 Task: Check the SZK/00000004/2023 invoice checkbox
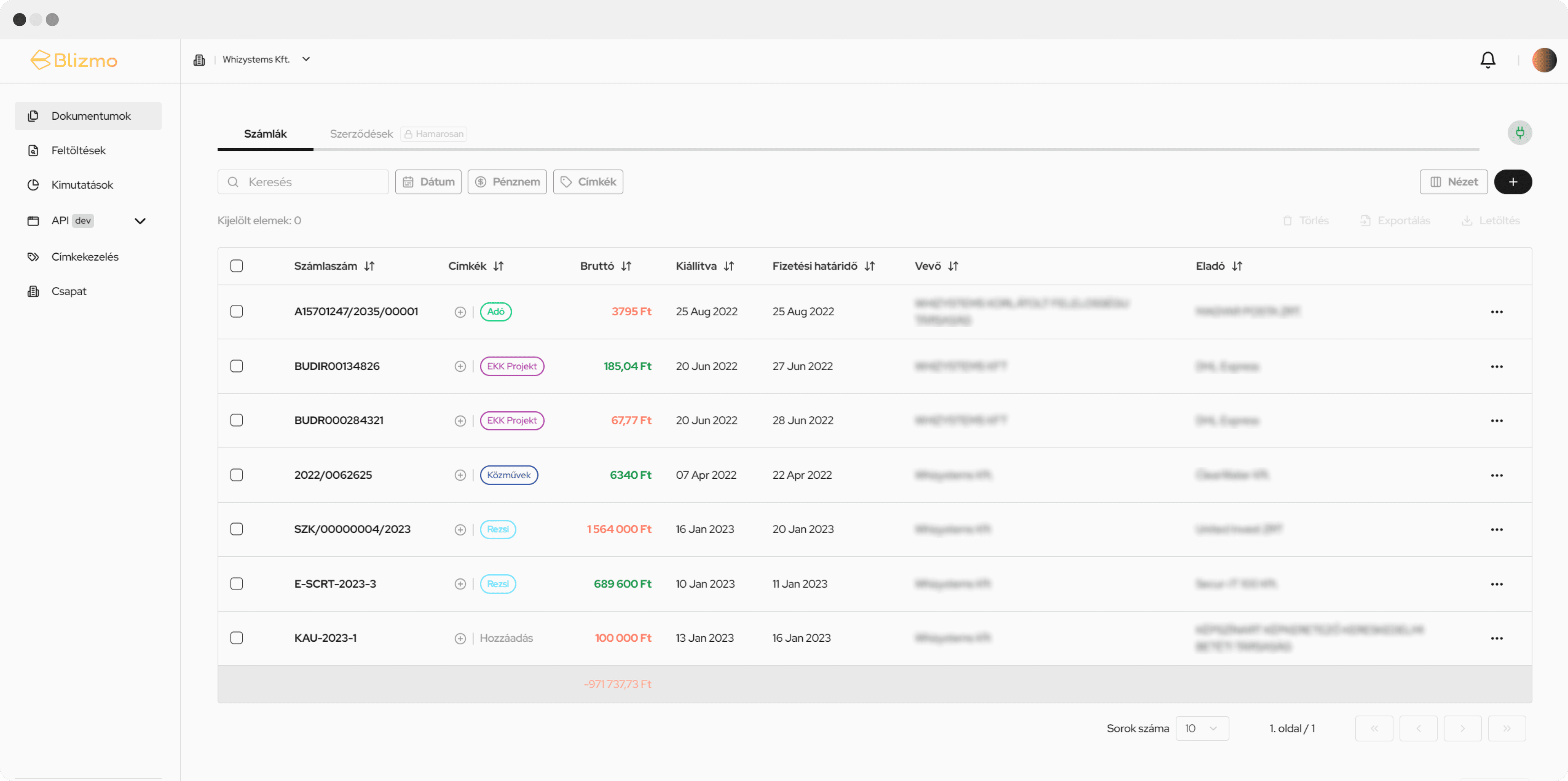point(237,529)
